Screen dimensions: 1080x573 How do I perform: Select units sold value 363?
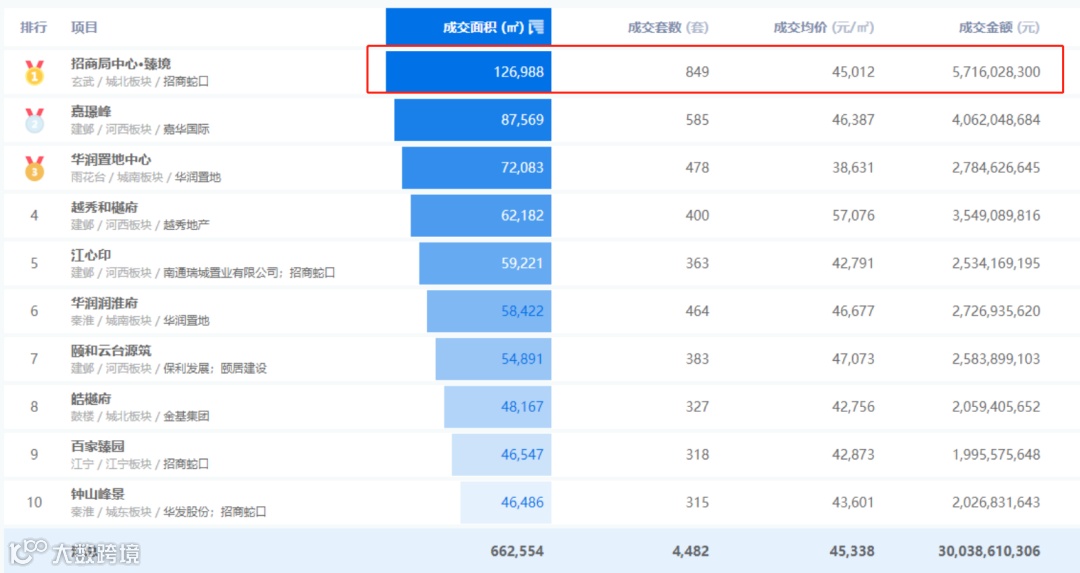tap(697, 263)
